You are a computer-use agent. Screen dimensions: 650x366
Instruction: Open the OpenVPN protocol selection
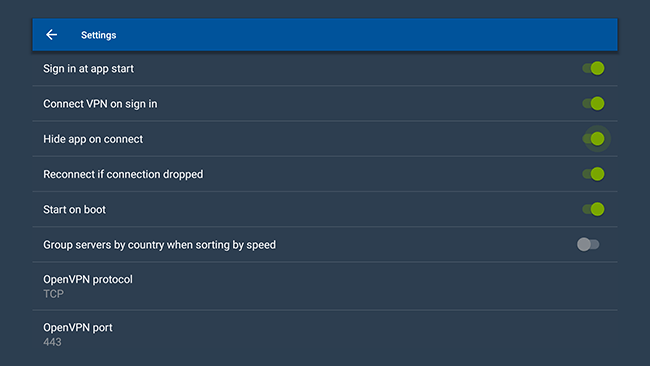pyautogui.click(x=325, y=286)
